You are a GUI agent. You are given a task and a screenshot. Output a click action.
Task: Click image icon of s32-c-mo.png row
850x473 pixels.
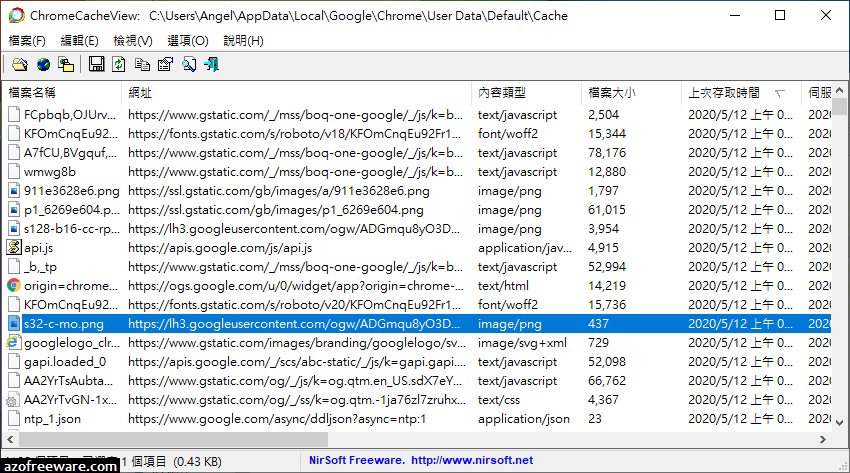14,323
